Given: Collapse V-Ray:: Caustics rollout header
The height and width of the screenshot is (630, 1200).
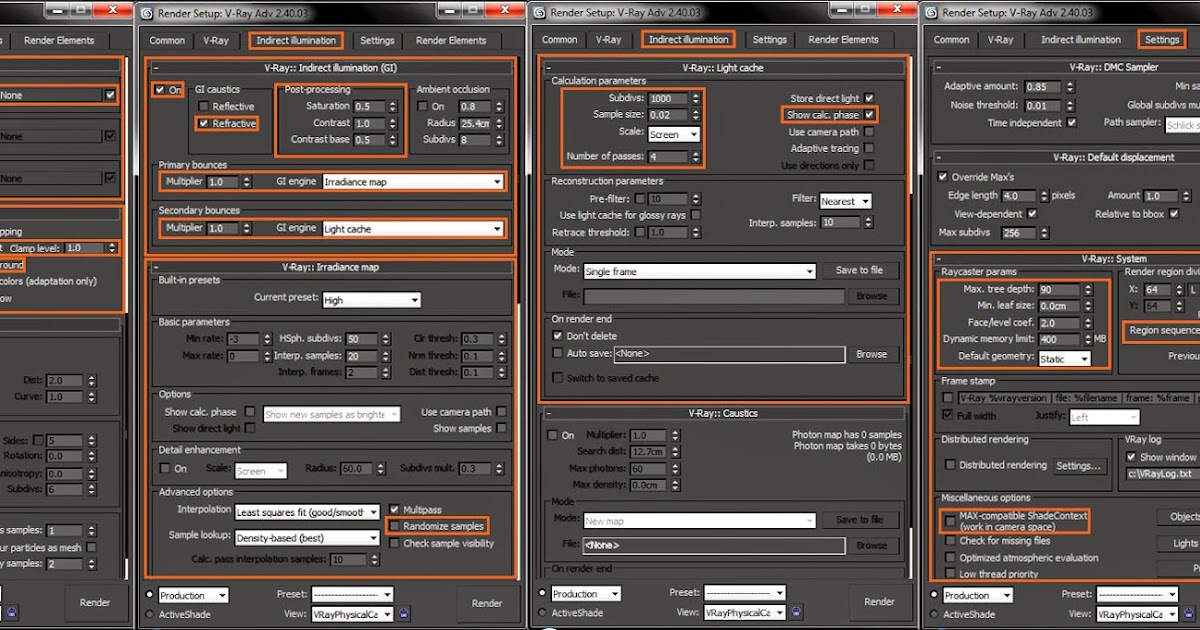Looking at the screenshot, I should (x=724, y=412).
